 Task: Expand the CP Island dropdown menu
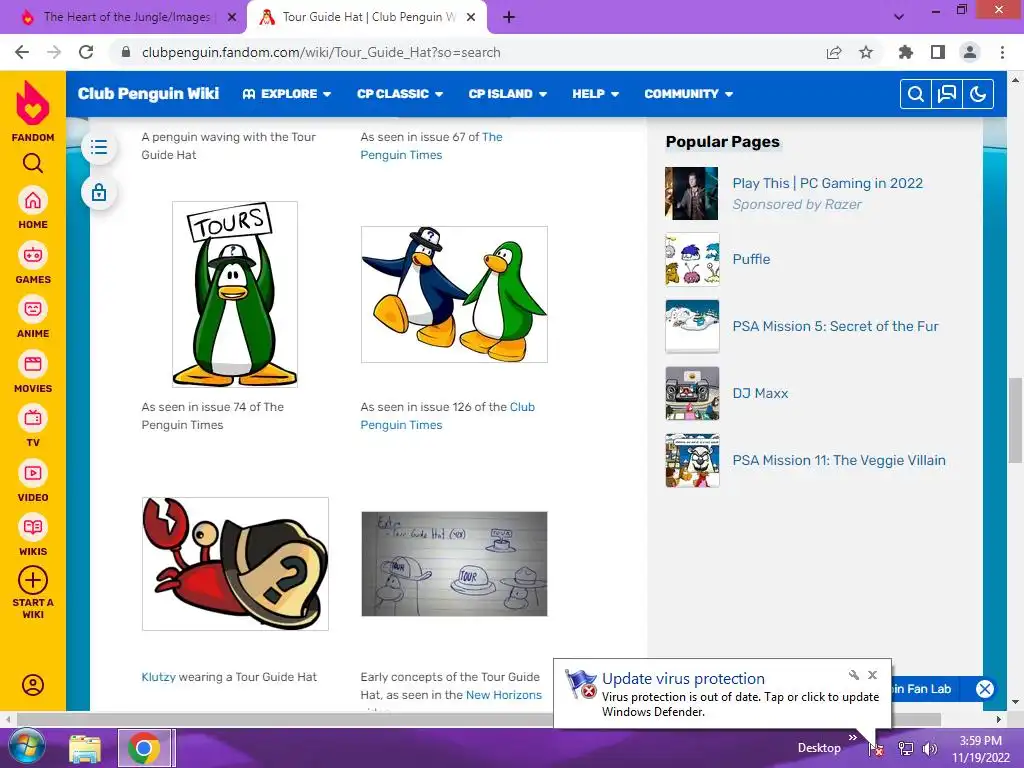pos(507,94)
